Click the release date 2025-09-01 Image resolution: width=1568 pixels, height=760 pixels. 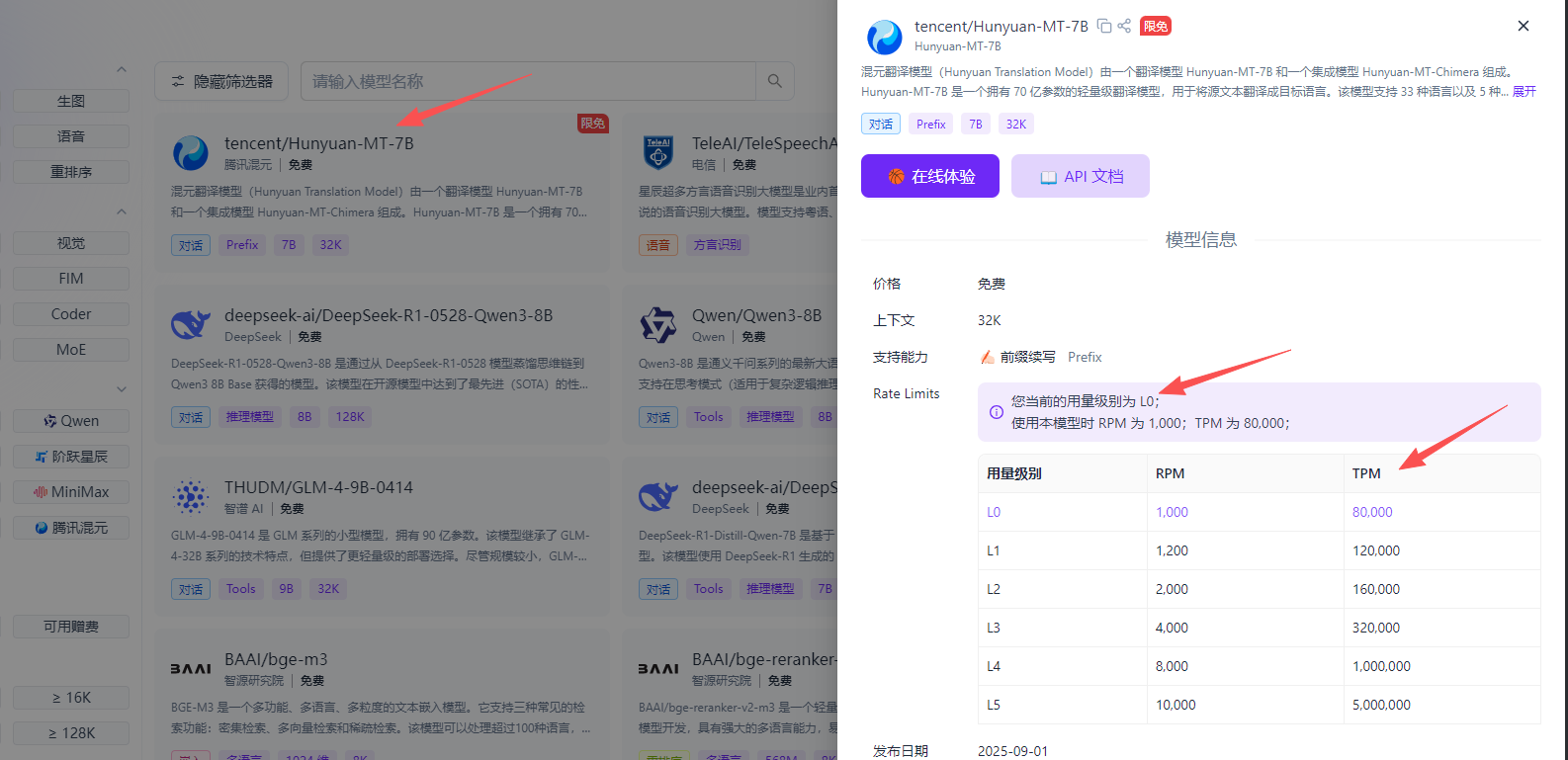click(x=1012, y=751)
